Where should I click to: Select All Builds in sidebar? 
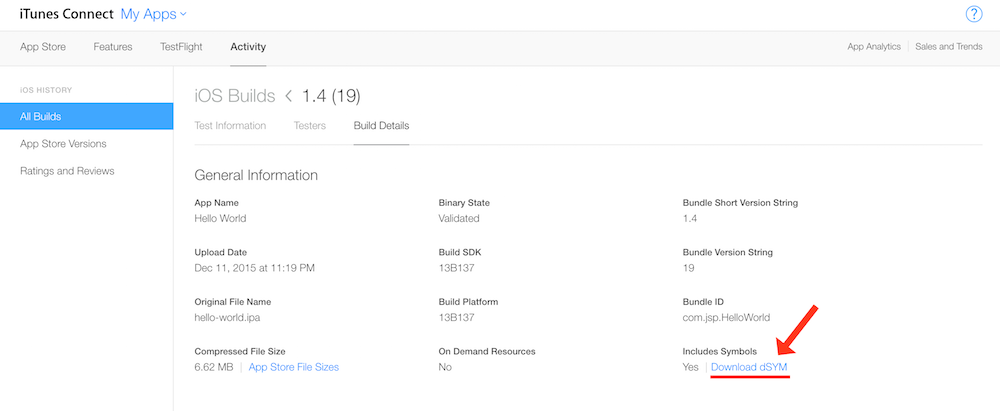point(87,116)
